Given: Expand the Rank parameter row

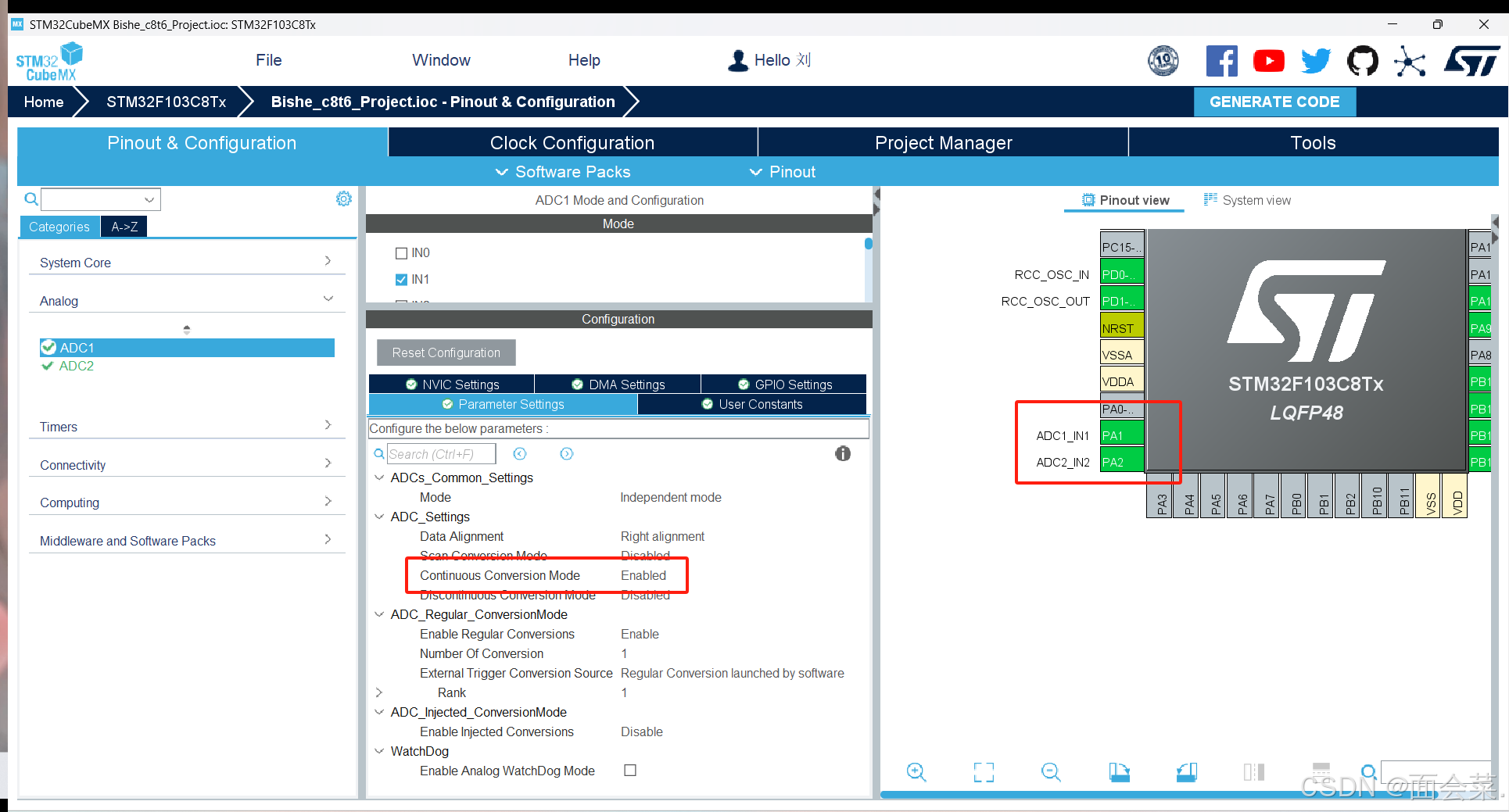Looking at the screenshot, I should click(x=379, y=692).
